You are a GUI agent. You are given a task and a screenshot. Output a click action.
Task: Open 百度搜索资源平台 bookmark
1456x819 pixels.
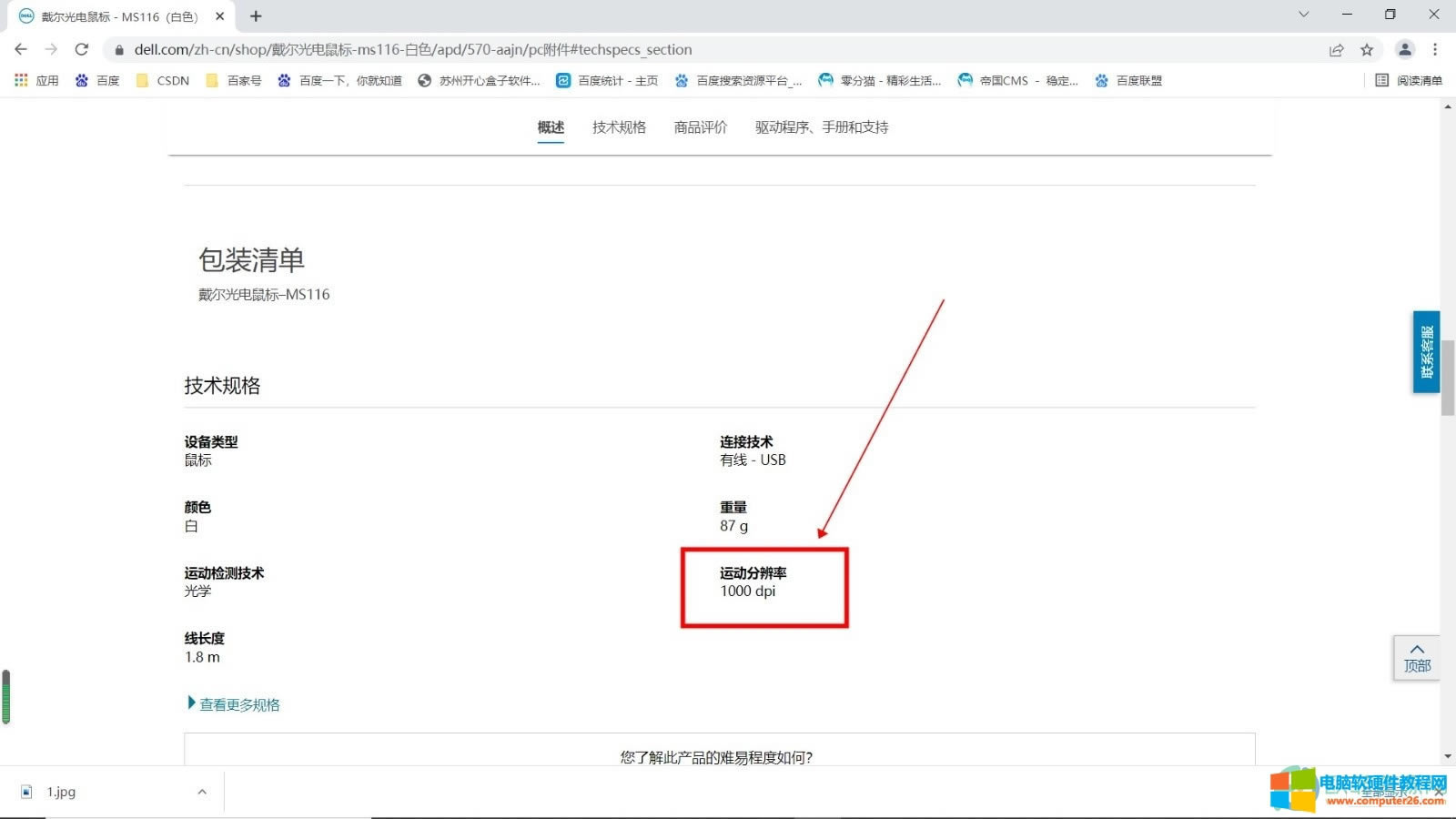point(738,80)
